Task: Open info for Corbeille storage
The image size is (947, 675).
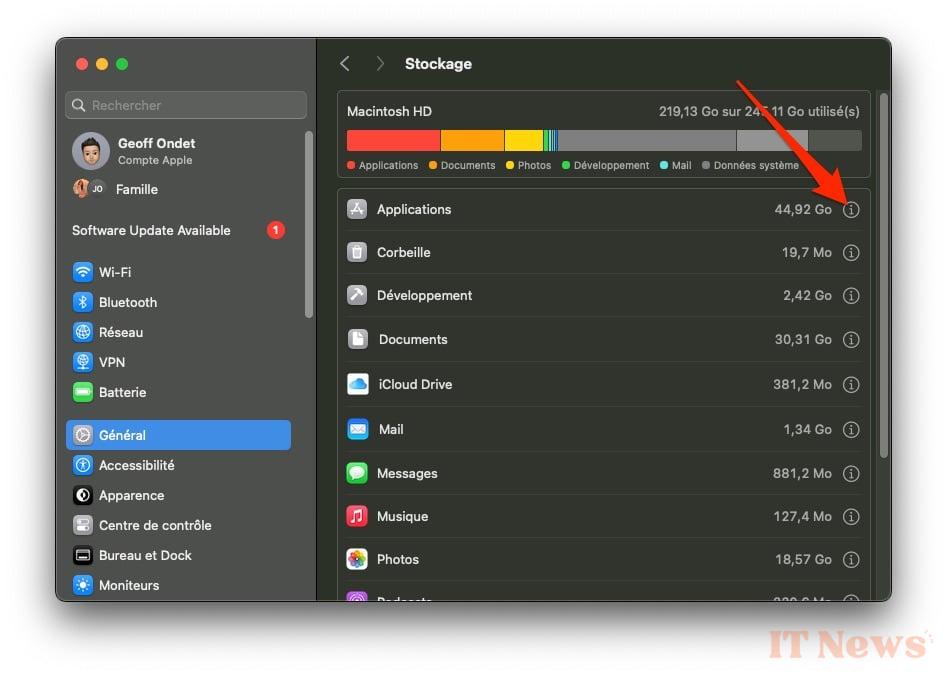Action: (x=851, y=253)
